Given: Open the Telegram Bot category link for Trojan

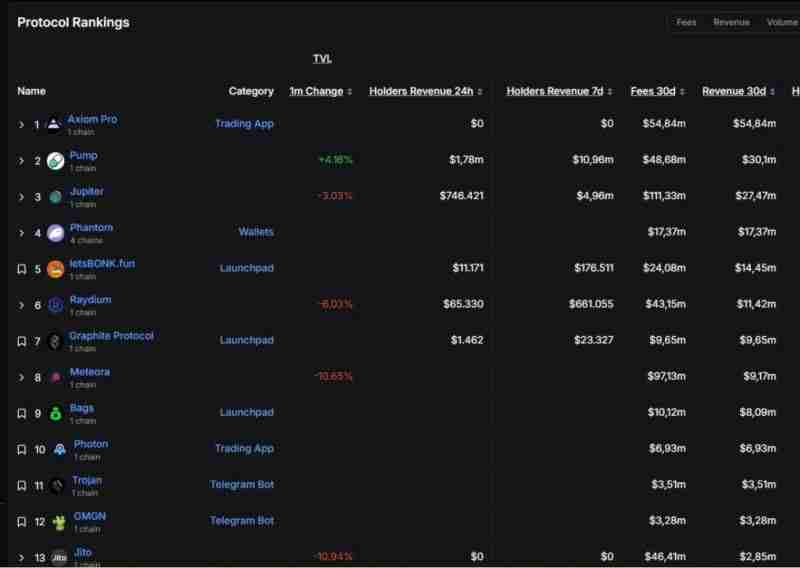Looking at the screenshot, I should pyautogui.click(x=241, y=485).
